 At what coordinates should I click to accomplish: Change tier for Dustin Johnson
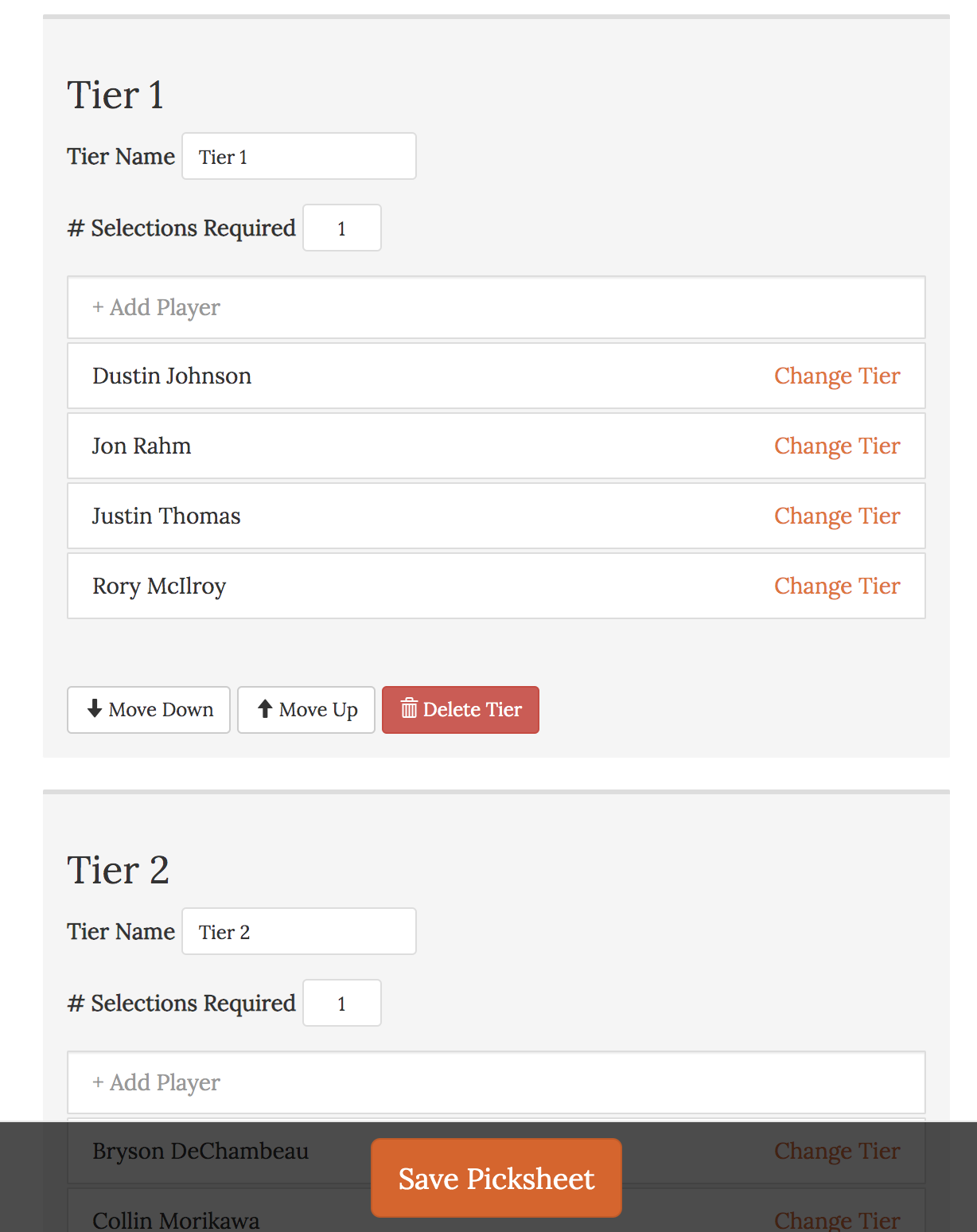836,376
